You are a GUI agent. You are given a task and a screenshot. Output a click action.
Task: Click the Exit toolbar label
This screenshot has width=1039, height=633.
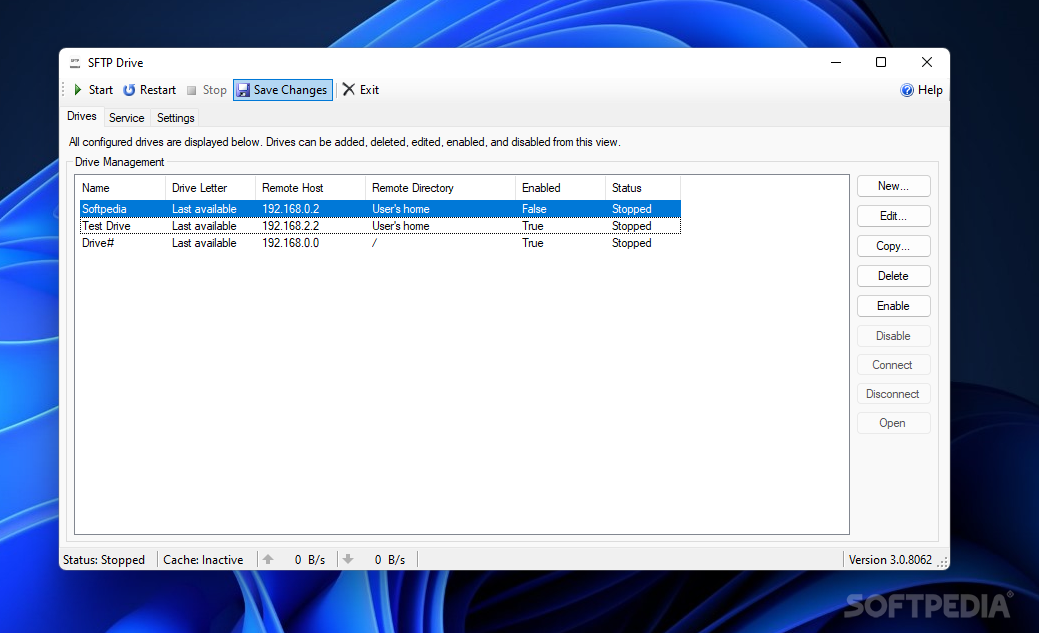[x=369, y=89]
